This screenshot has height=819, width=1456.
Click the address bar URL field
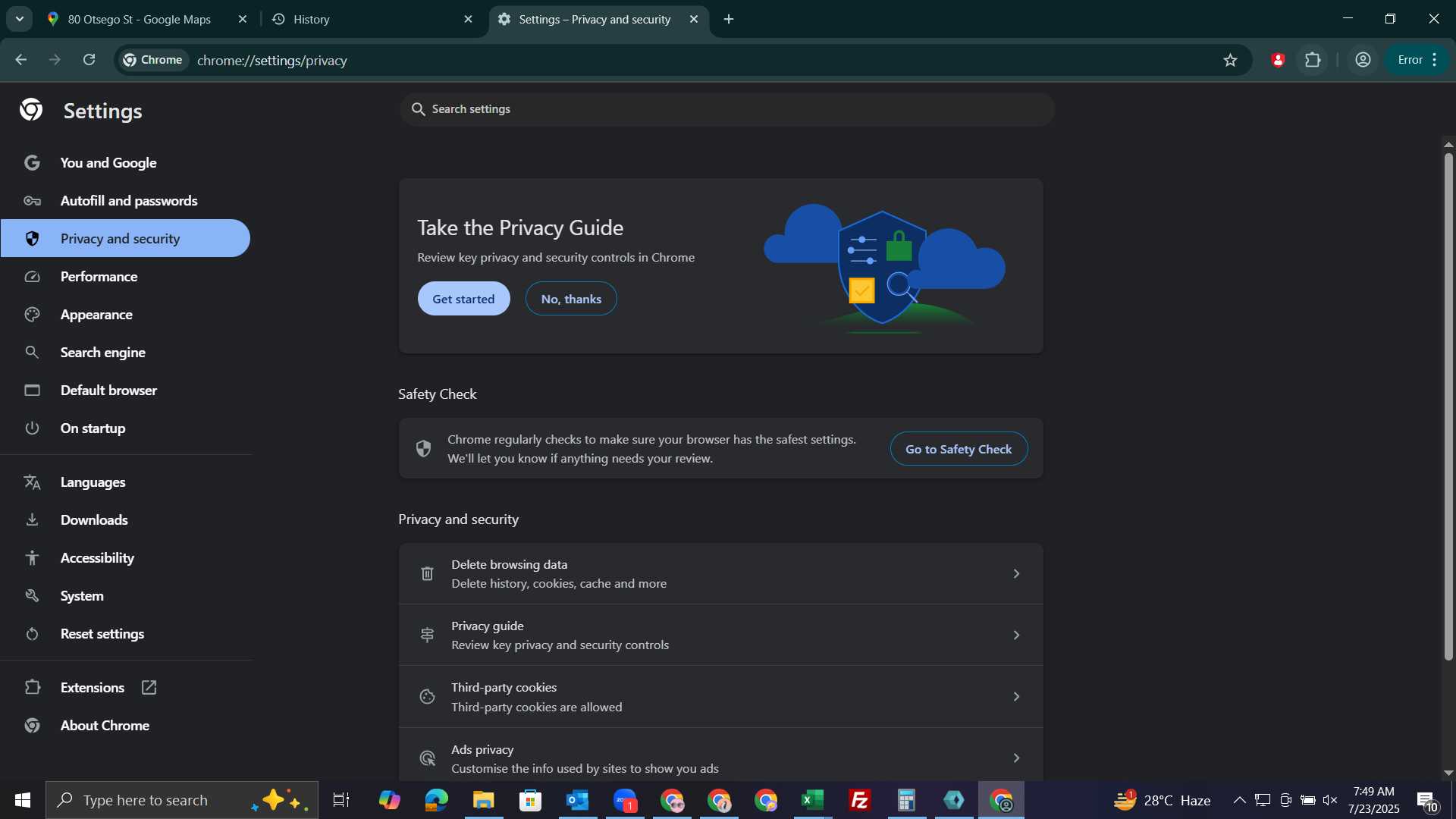point(682,60)
